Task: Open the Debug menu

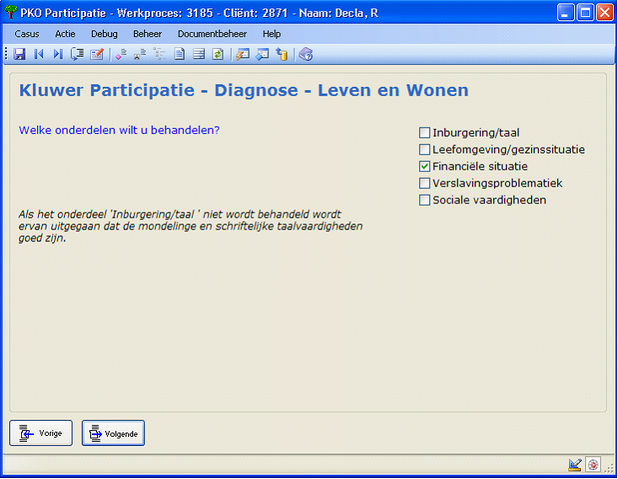Action: (104, 34)
